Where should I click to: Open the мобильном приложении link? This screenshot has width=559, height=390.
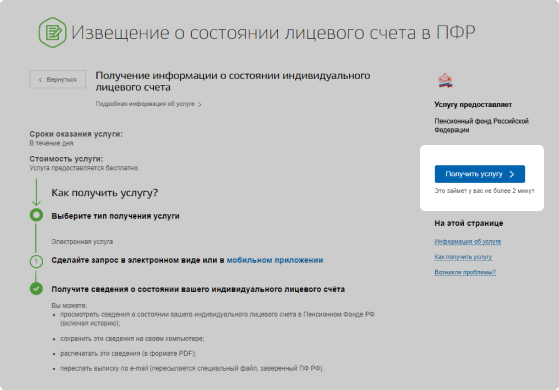[275, 260]
